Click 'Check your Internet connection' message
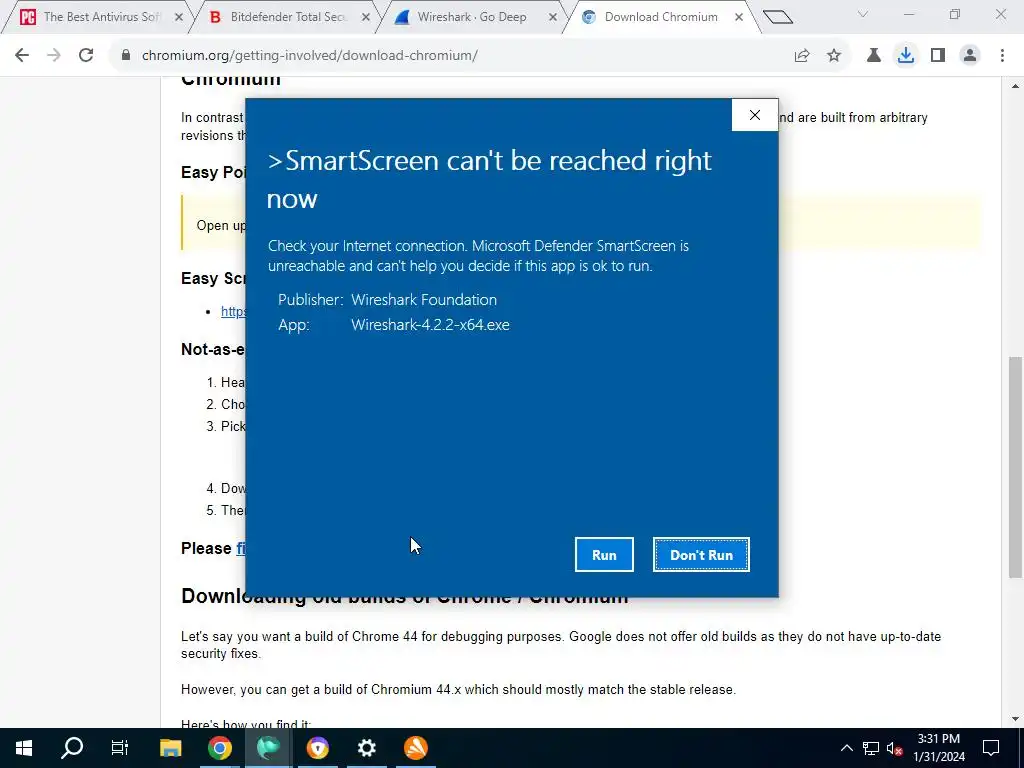The width and height of the screenshot is (1024, 768). [478, 256]
